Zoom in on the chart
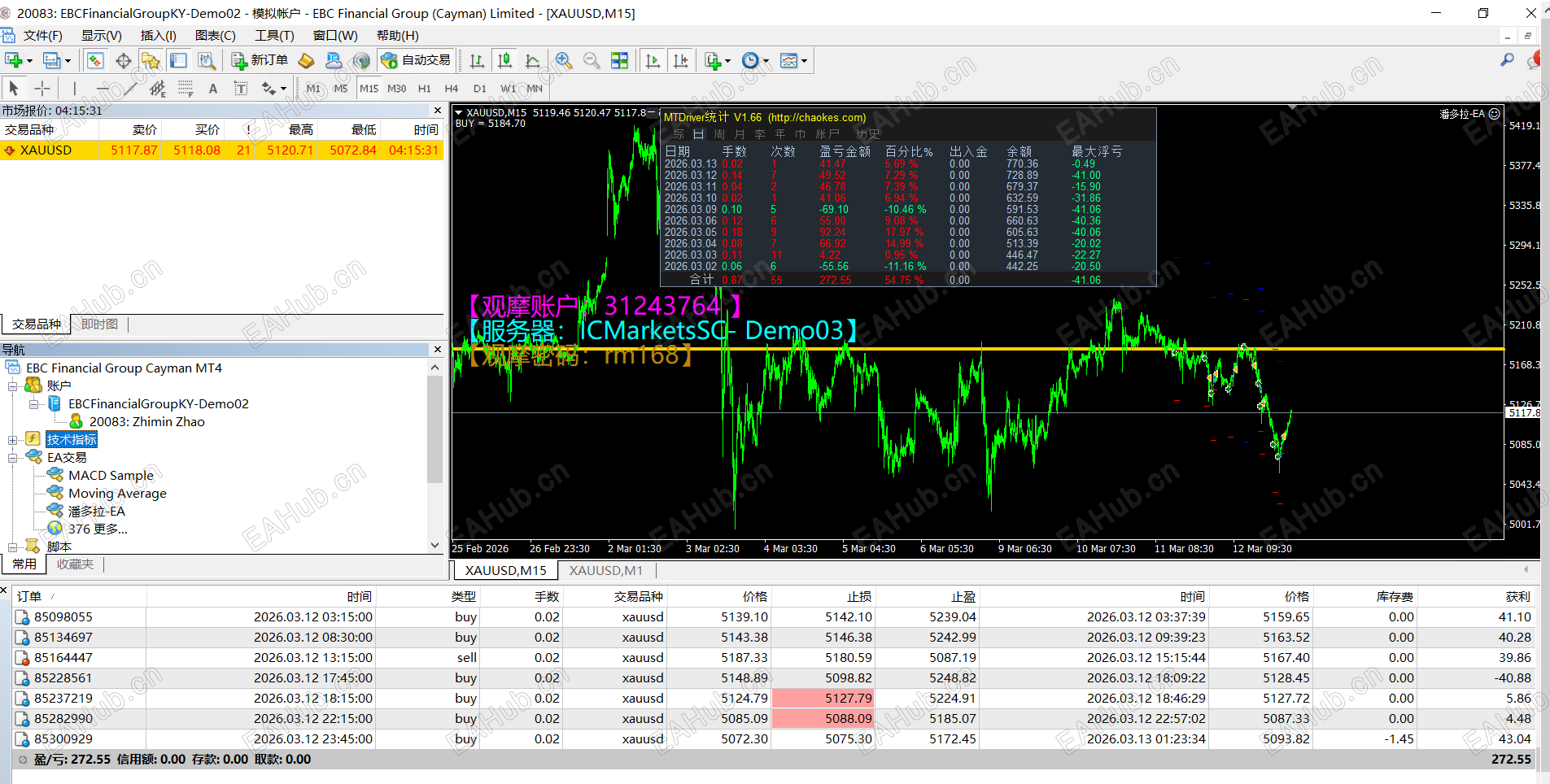The image size is (1550, 784). (564, 60)
